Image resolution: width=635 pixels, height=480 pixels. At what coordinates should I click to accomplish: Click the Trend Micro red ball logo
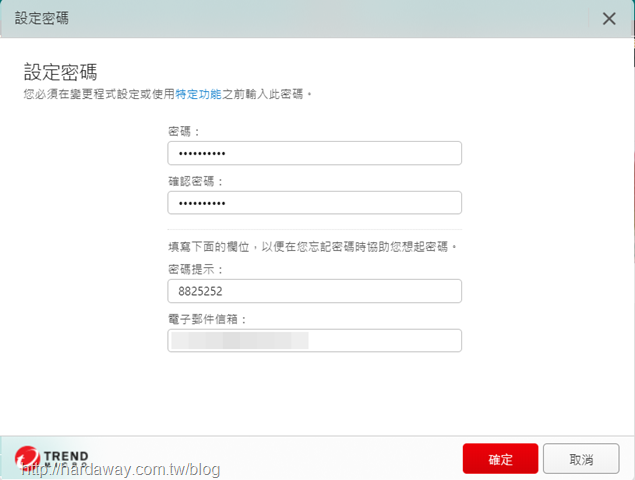[x=28, y=458]
